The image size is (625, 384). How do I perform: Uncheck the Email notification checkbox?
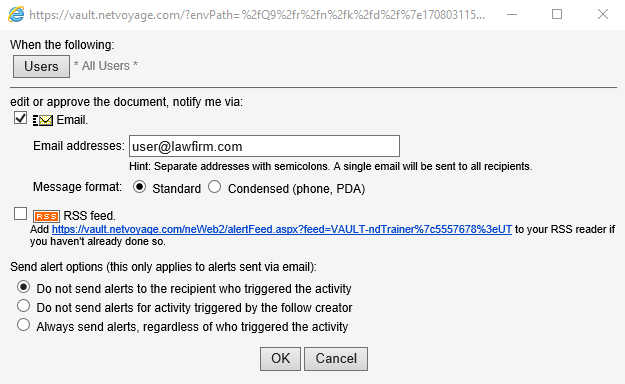point(20,118)
